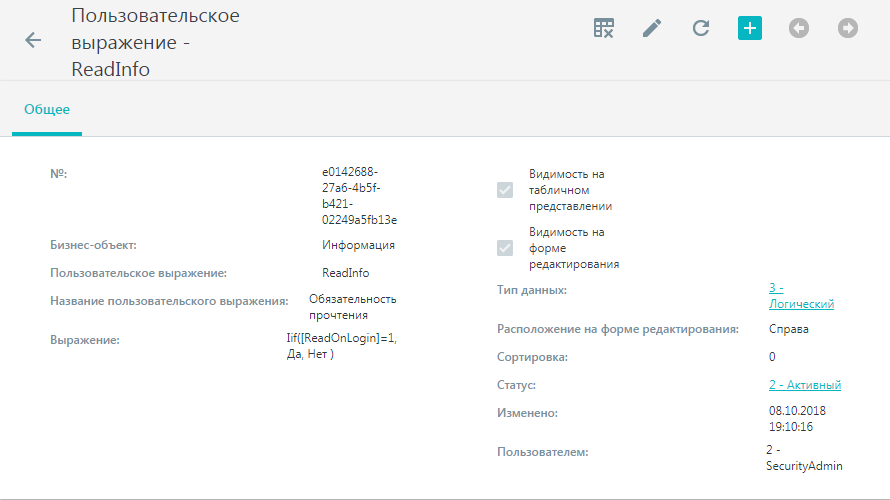Image resolution: width=890 pixels, height=500 pixels.
Task: Add new record with plus button
Action: [x=750, y=28]
